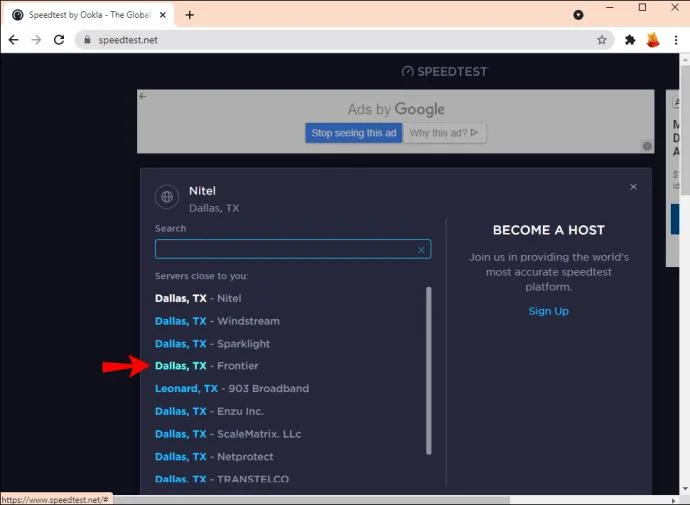
Task: Click the ad info circle icon
Action: click(x=647, y=146)
